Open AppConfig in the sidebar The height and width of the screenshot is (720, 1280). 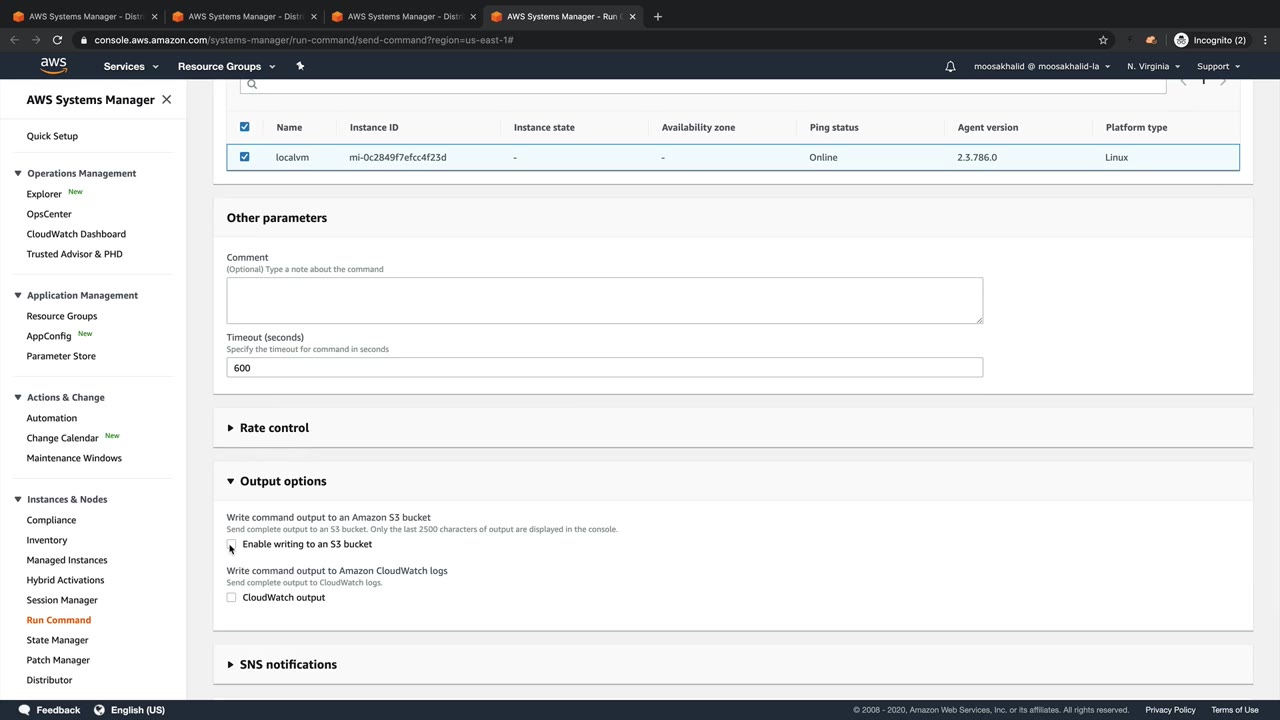click(49, 336)
